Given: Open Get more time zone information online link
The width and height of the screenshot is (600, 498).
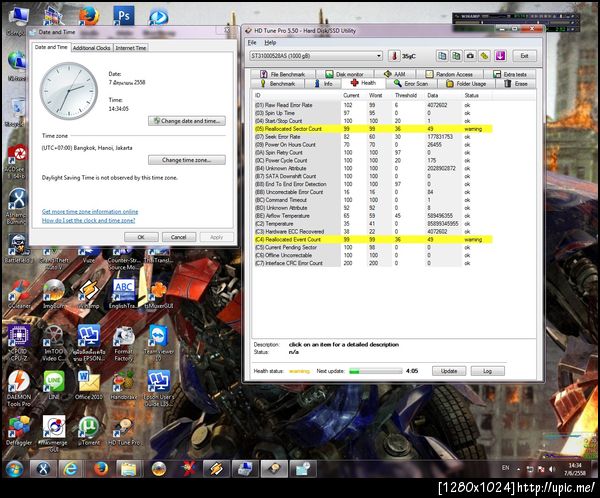Looking at the screenshot, I should (90, 212).
